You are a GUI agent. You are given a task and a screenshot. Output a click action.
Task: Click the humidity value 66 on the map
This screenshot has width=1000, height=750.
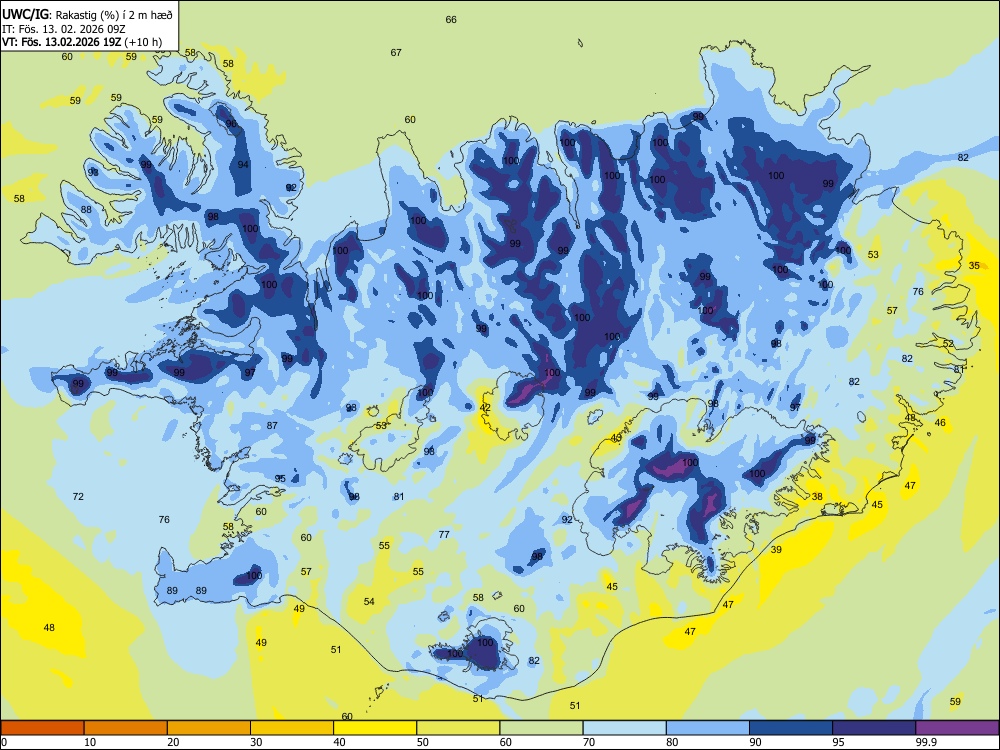451,20
